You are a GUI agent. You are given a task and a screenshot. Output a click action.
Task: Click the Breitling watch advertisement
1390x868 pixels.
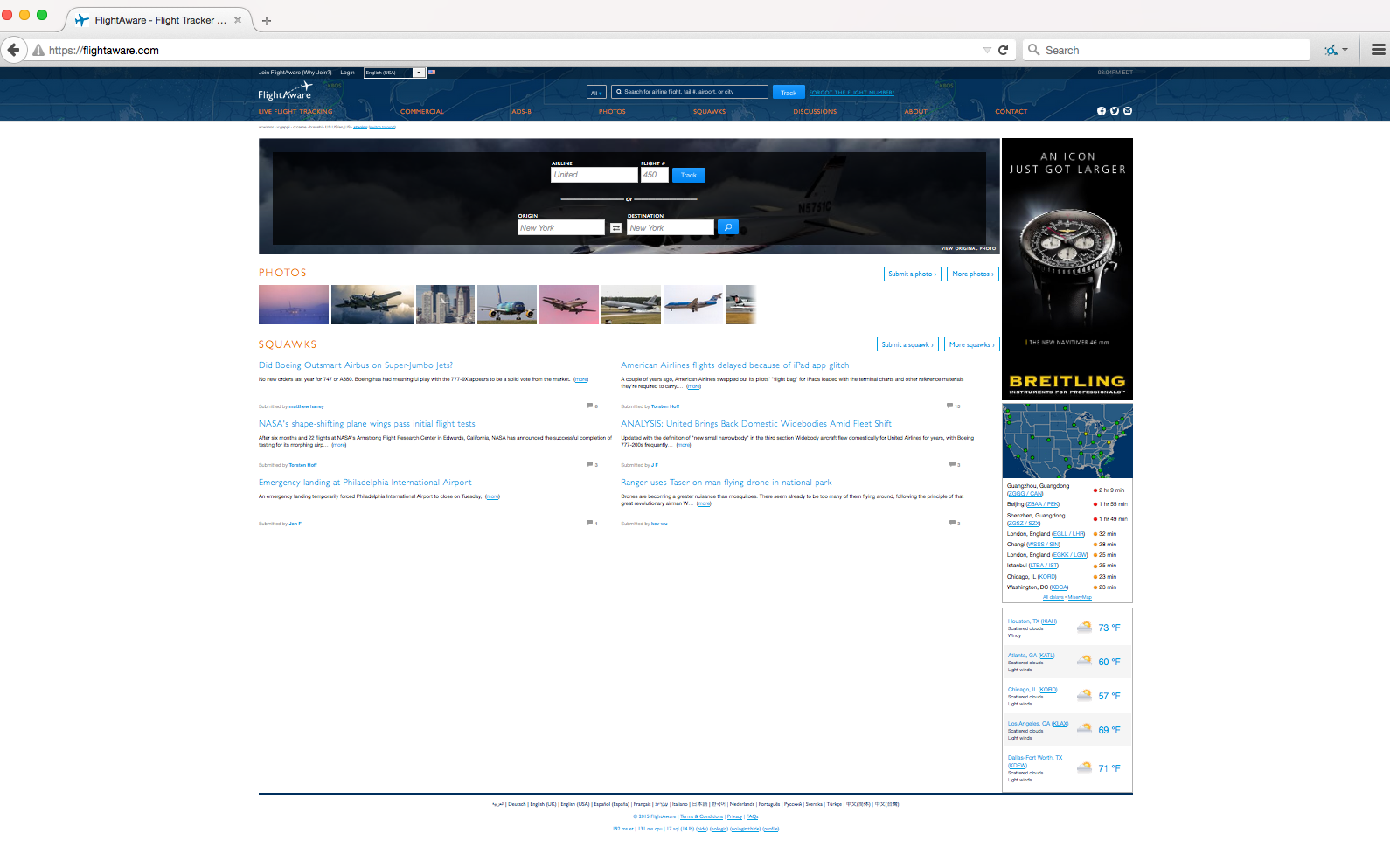click(x=1067, y=269)
